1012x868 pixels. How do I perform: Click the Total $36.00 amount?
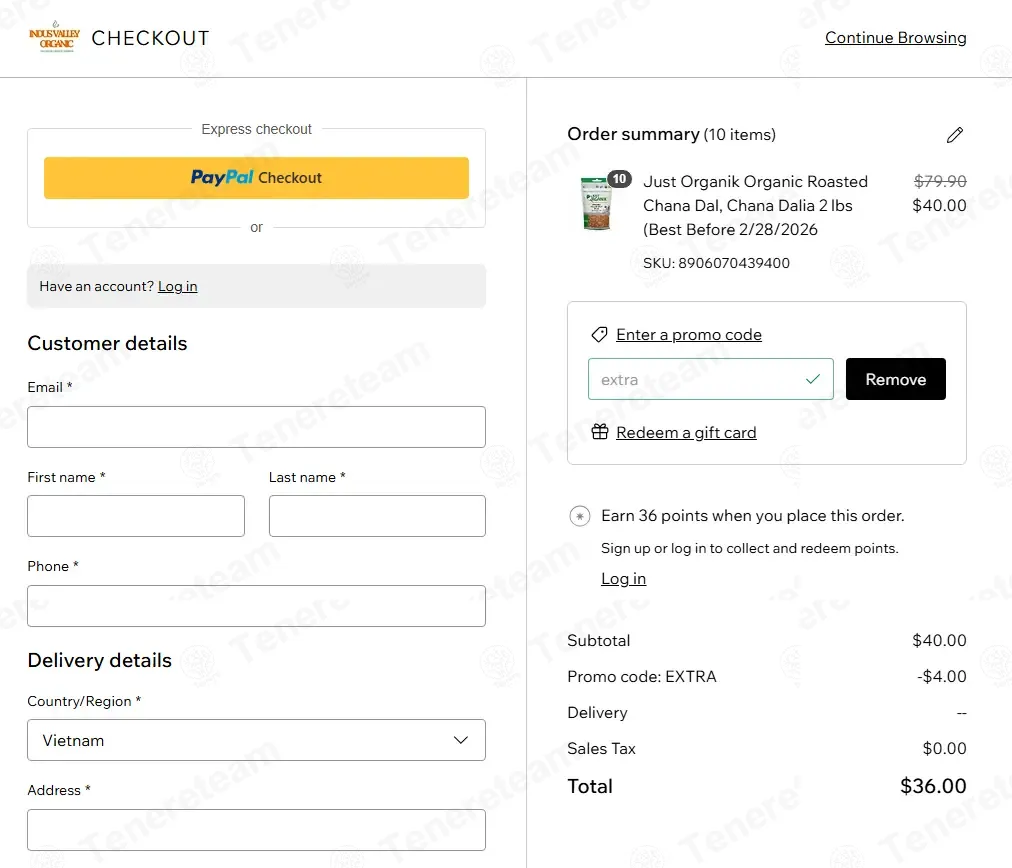[x=933, y=786]
